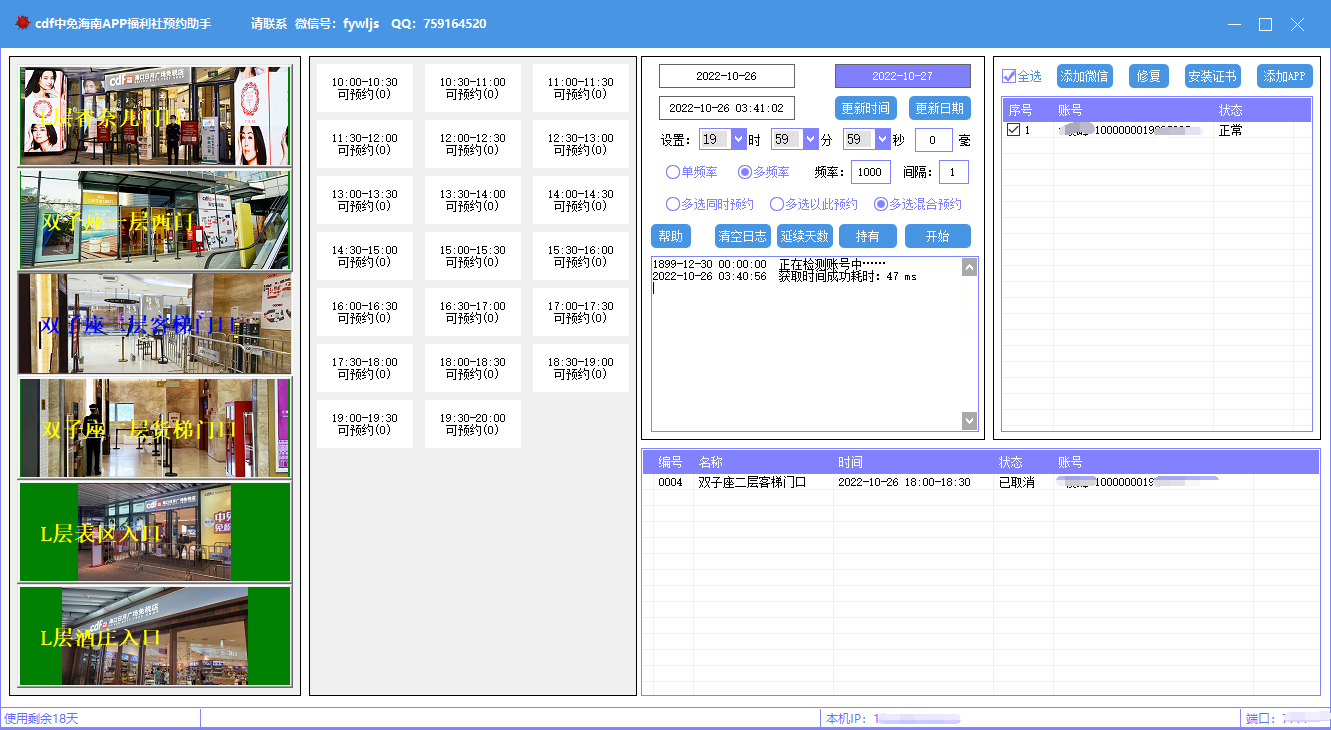The image size is (1331, 730).
Task: Pick the 18:30-19:00 time slot
Action: tap(581, 368)
